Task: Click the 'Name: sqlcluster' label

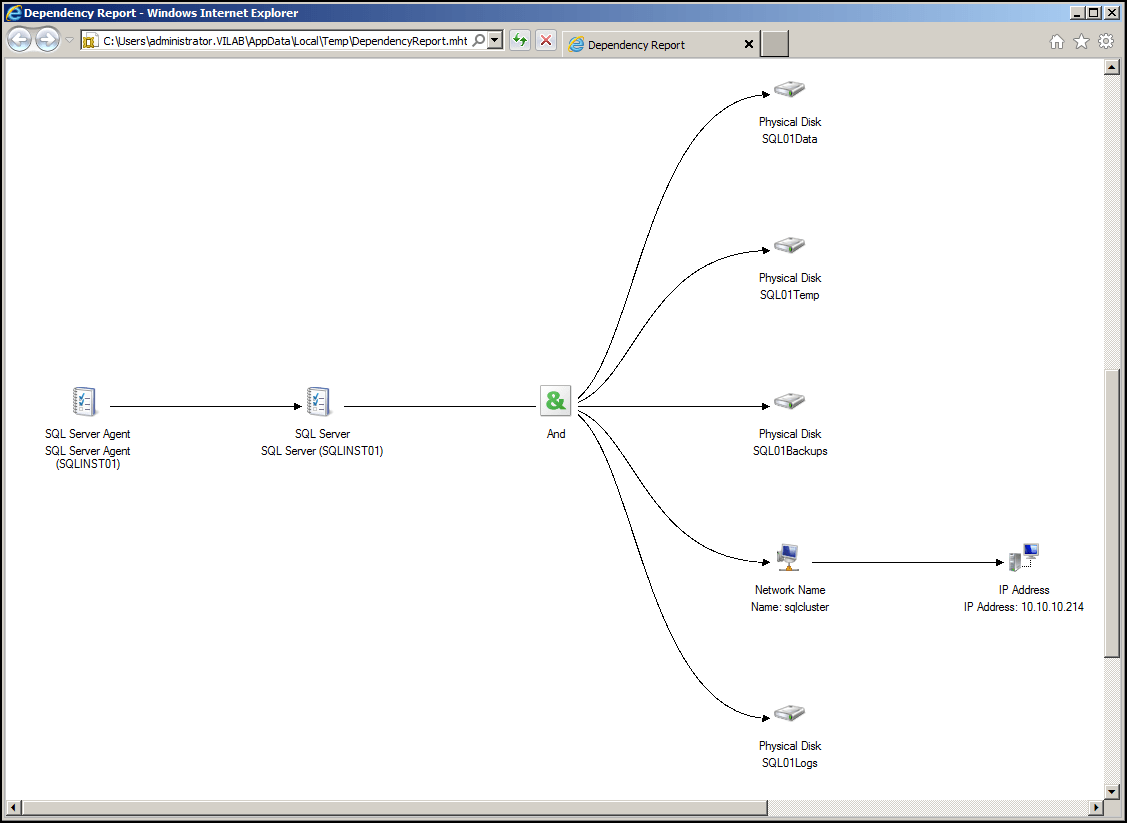Action: 790,607
